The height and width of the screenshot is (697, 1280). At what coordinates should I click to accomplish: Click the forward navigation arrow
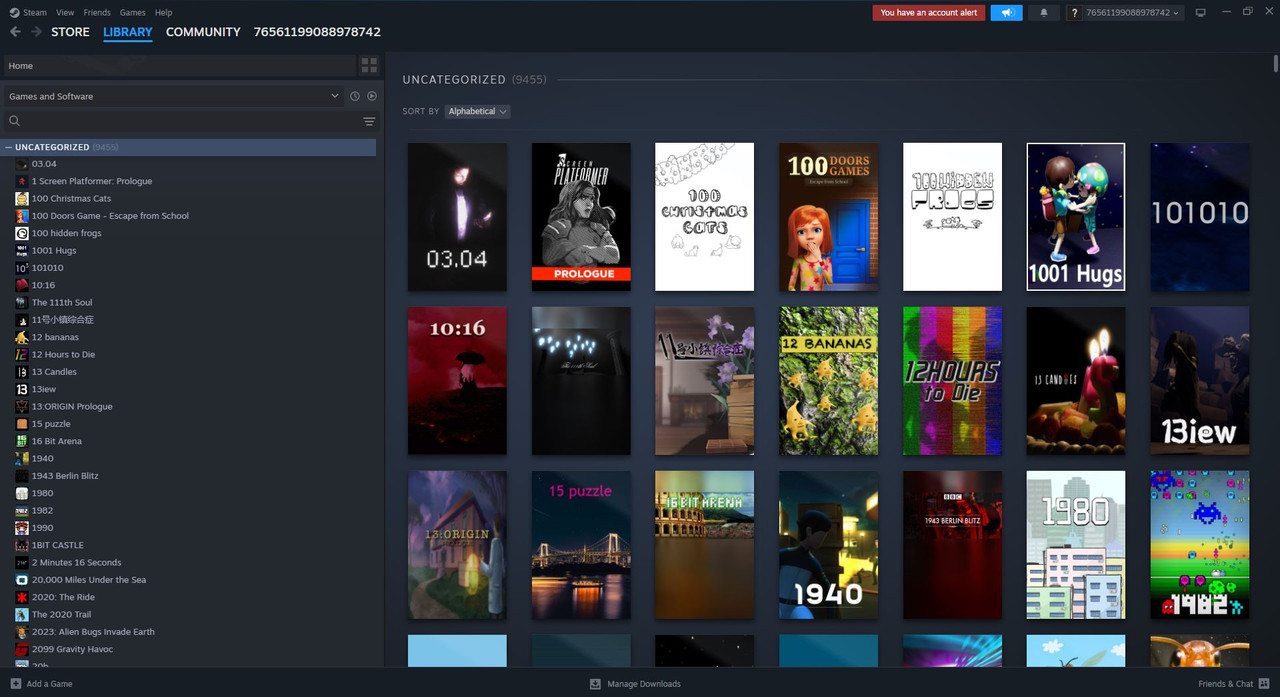pyautogui.click(x=36, y=32)
